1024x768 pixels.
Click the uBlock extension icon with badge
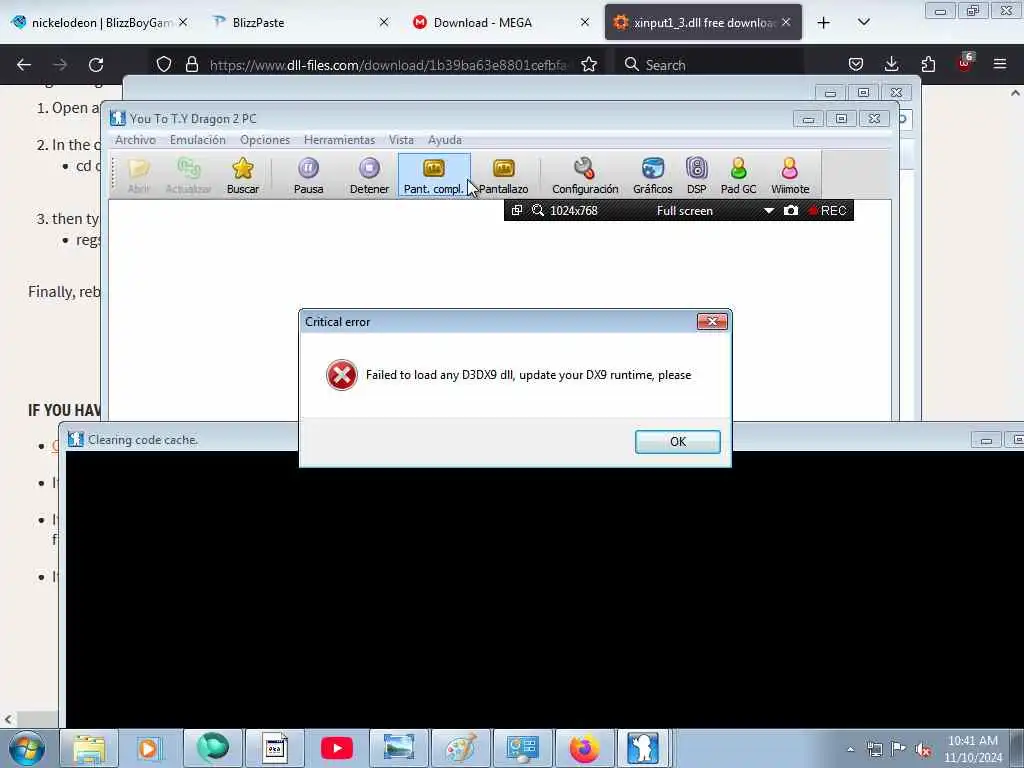tap(965, 63)
